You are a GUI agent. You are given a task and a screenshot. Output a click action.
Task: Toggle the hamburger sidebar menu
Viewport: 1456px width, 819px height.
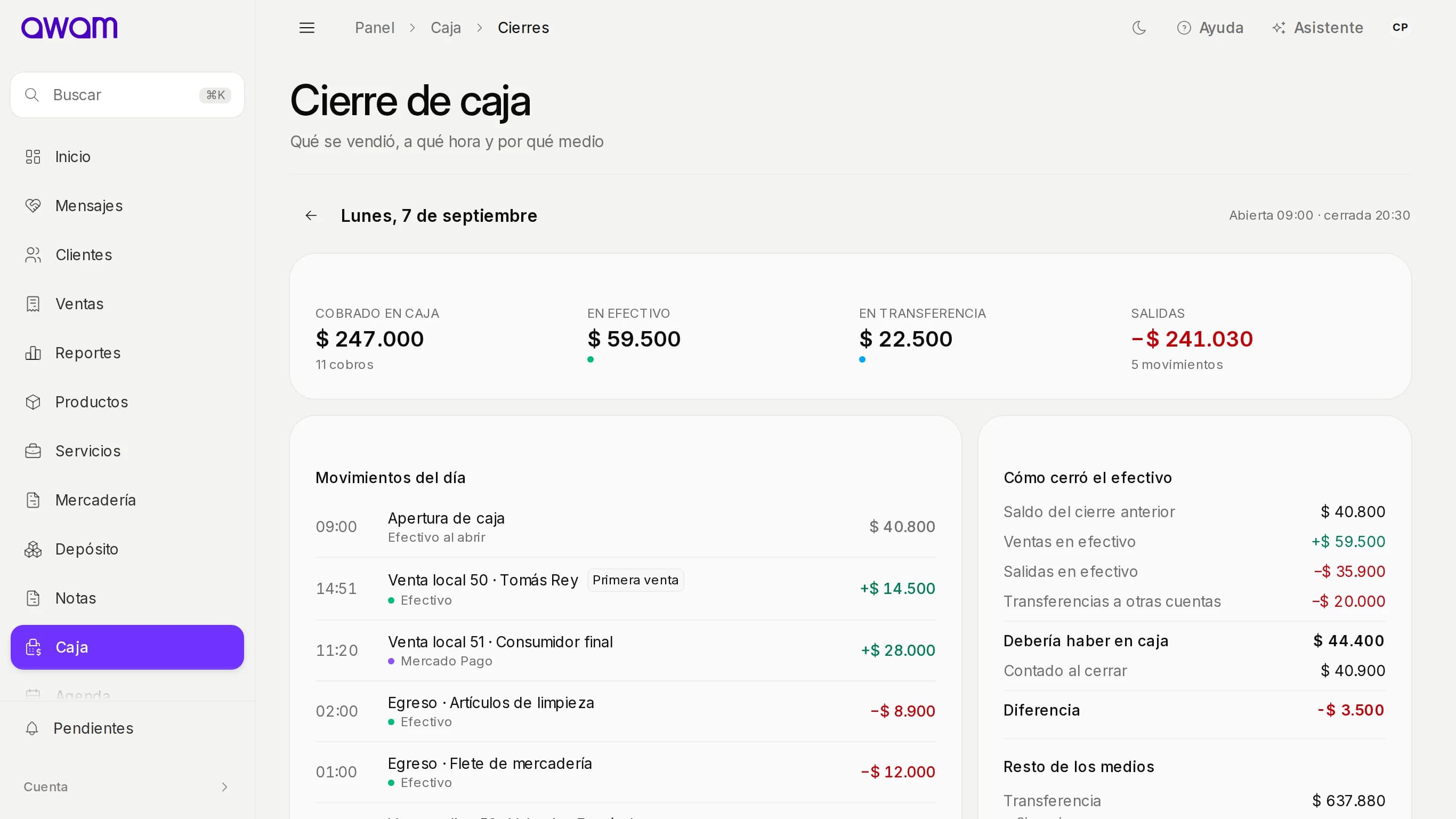pos(306,28)
